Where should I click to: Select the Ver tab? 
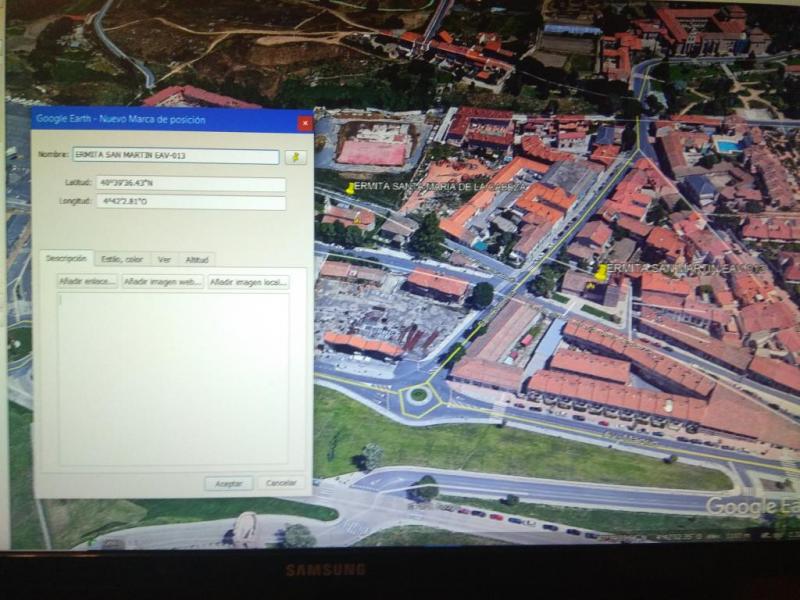click(x=164, y=259)
